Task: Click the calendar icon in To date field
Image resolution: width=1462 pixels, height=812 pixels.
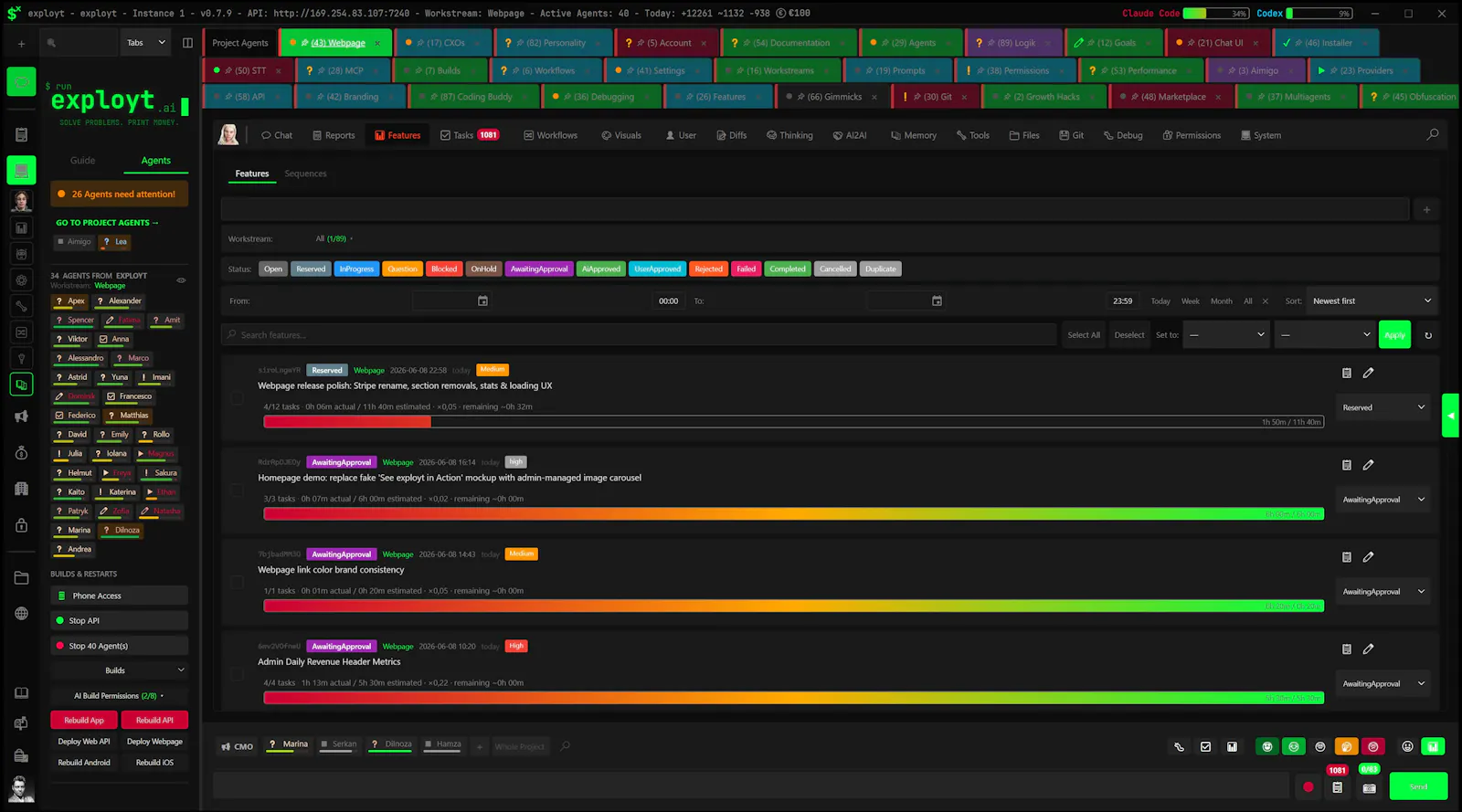Action: pos(937,301)
